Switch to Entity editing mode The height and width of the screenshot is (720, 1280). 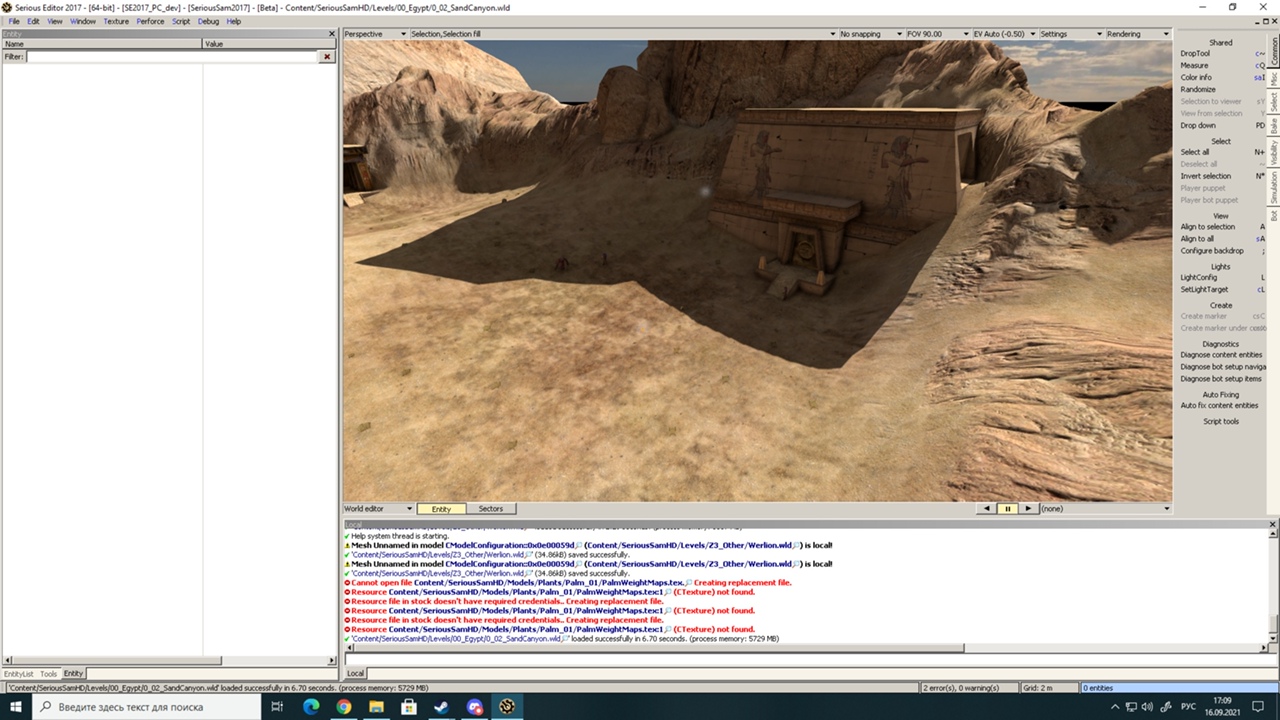(x=441, y=509)
